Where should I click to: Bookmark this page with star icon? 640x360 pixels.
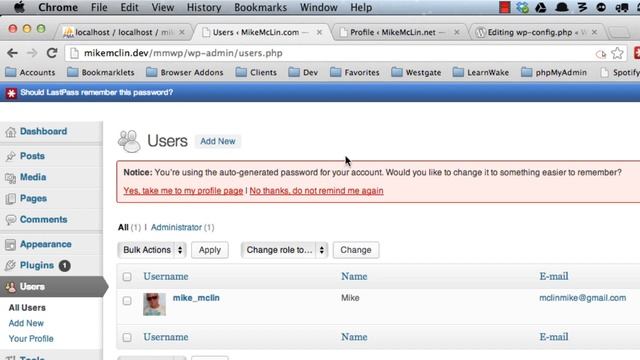[617, 53]
